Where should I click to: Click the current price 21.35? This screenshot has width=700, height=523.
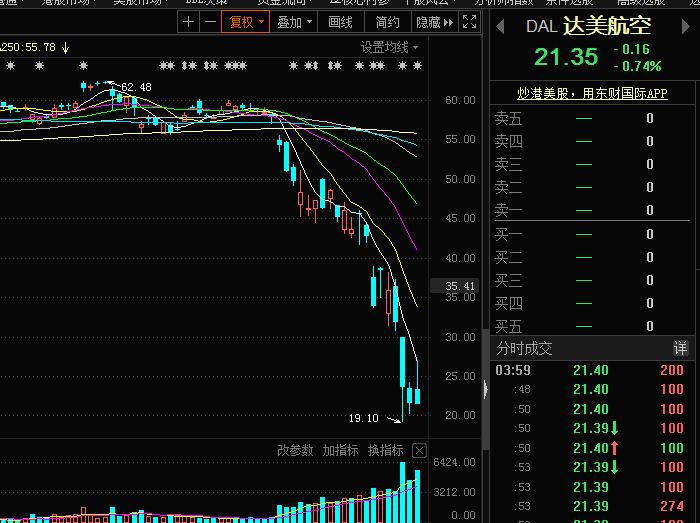point(566,57)
